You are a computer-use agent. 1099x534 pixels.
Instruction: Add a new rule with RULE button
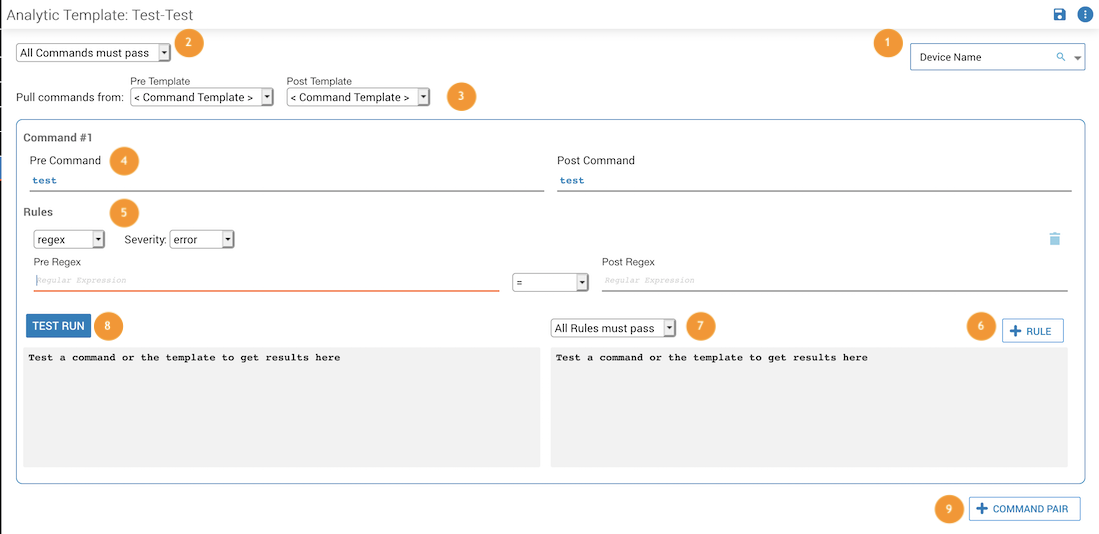pyautogui.click(x=1031, y=331)
